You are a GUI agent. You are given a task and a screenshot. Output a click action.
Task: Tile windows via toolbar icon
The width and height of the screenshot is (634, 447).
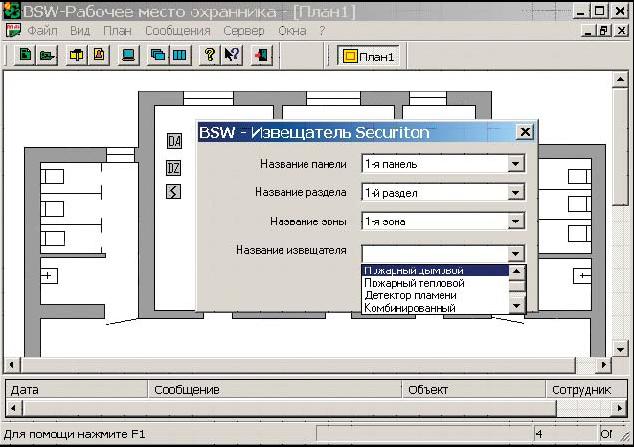click(180, 55)
